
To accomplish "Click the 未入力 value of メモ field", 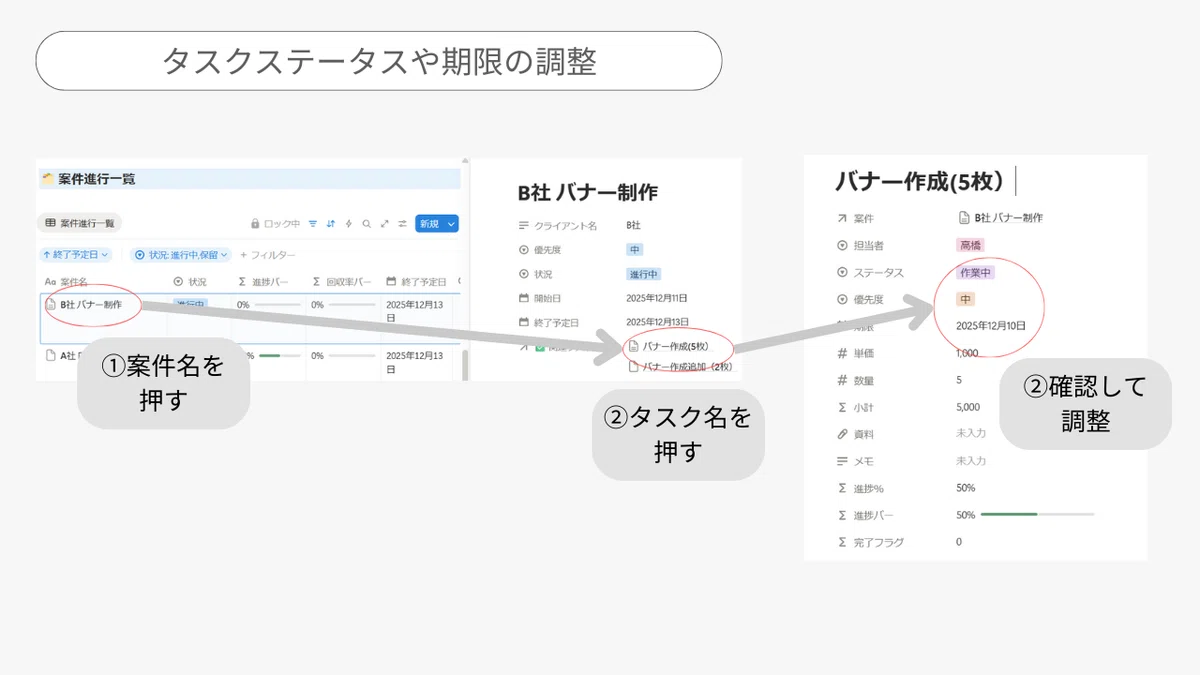I will coord(971,461).
